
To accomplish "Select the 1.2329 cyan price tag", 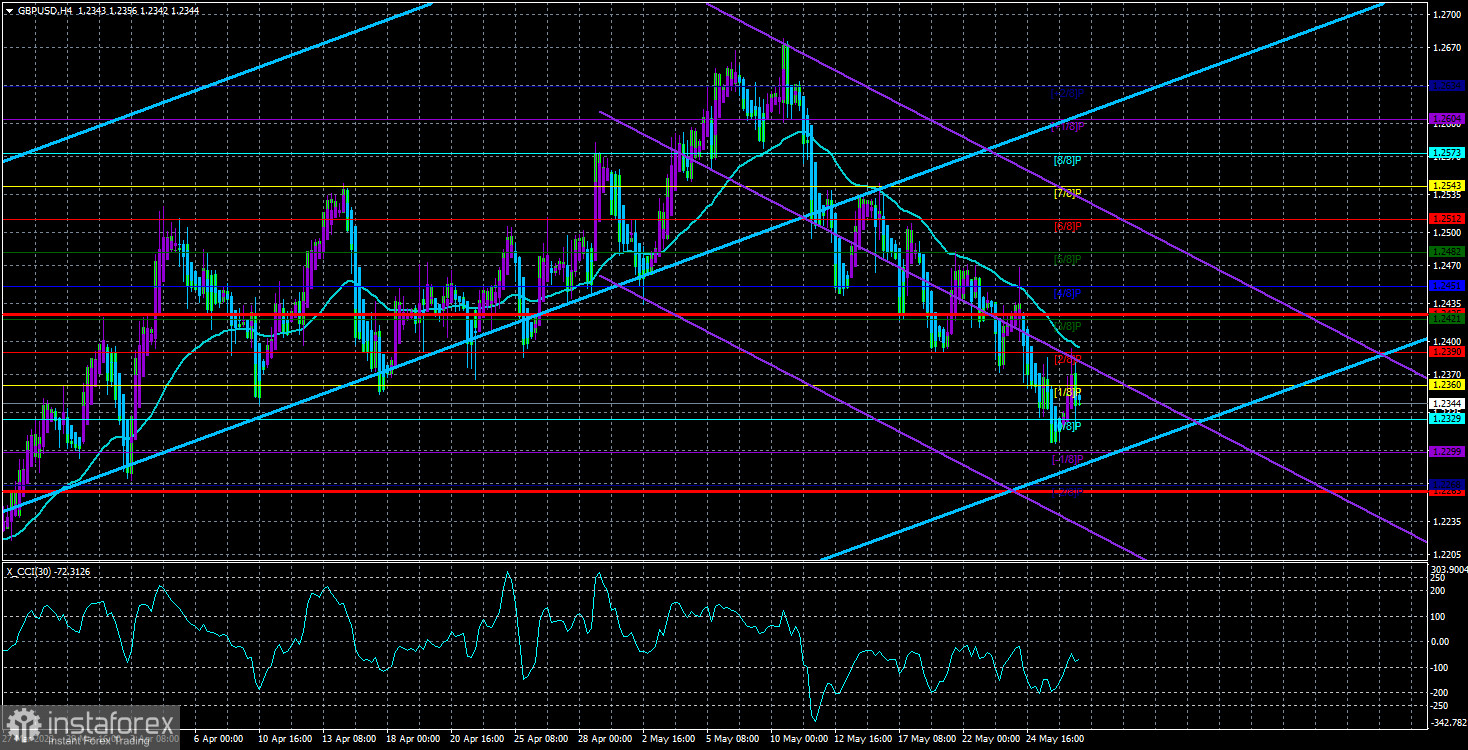I will coord(1447,419).
